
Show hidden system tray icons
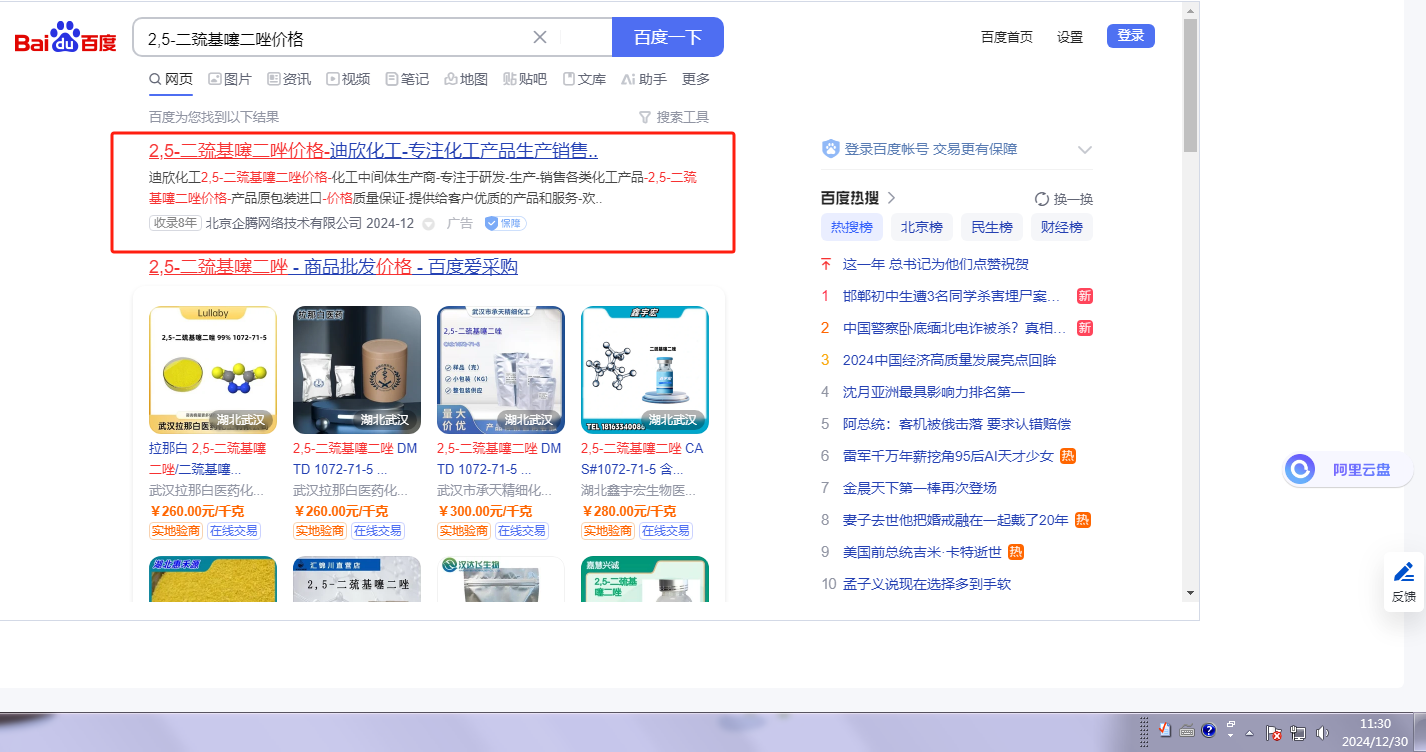1249,733
